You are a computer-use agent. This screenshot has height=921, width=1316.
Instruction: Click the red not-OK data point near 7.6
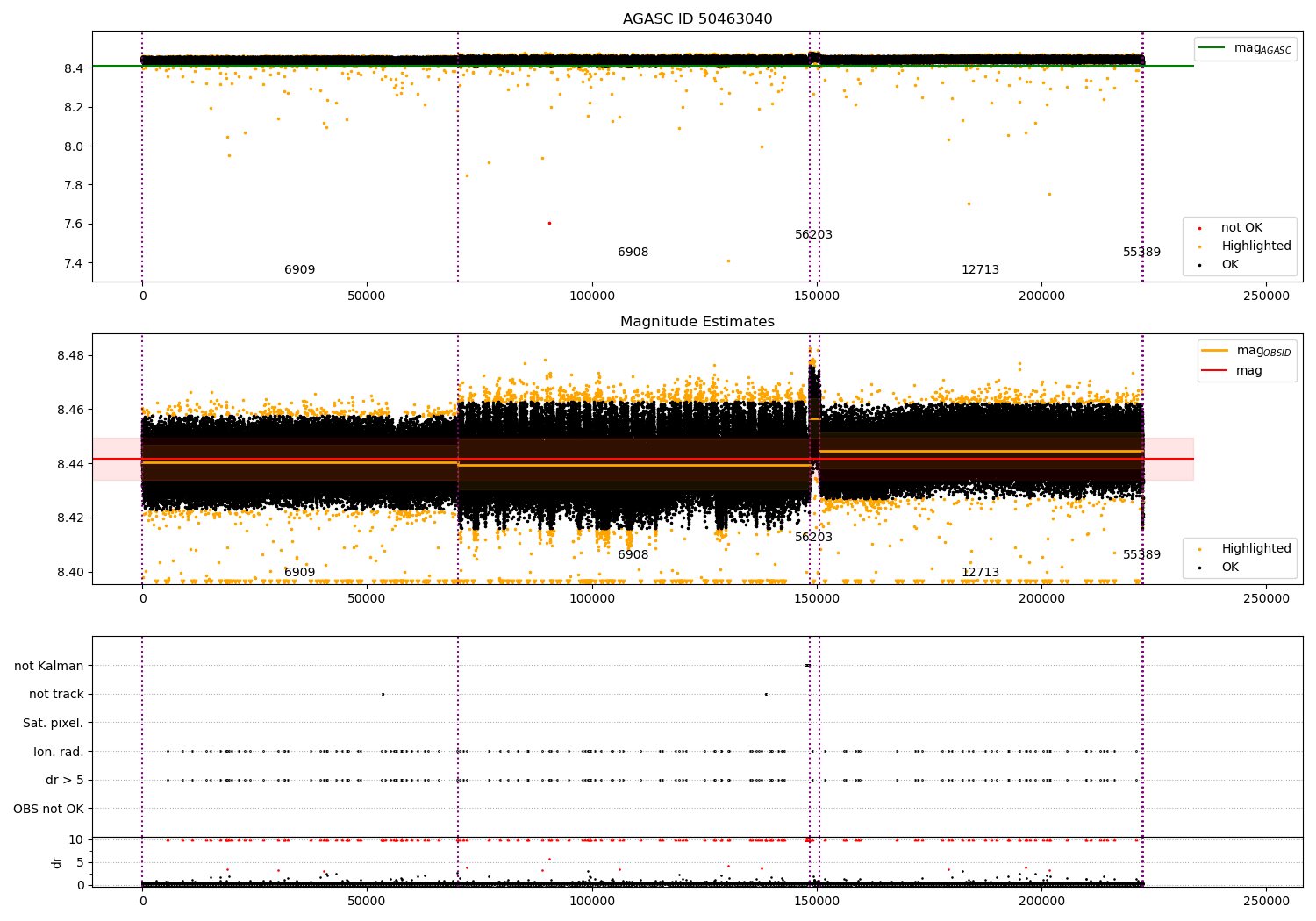tap(549, 223)
